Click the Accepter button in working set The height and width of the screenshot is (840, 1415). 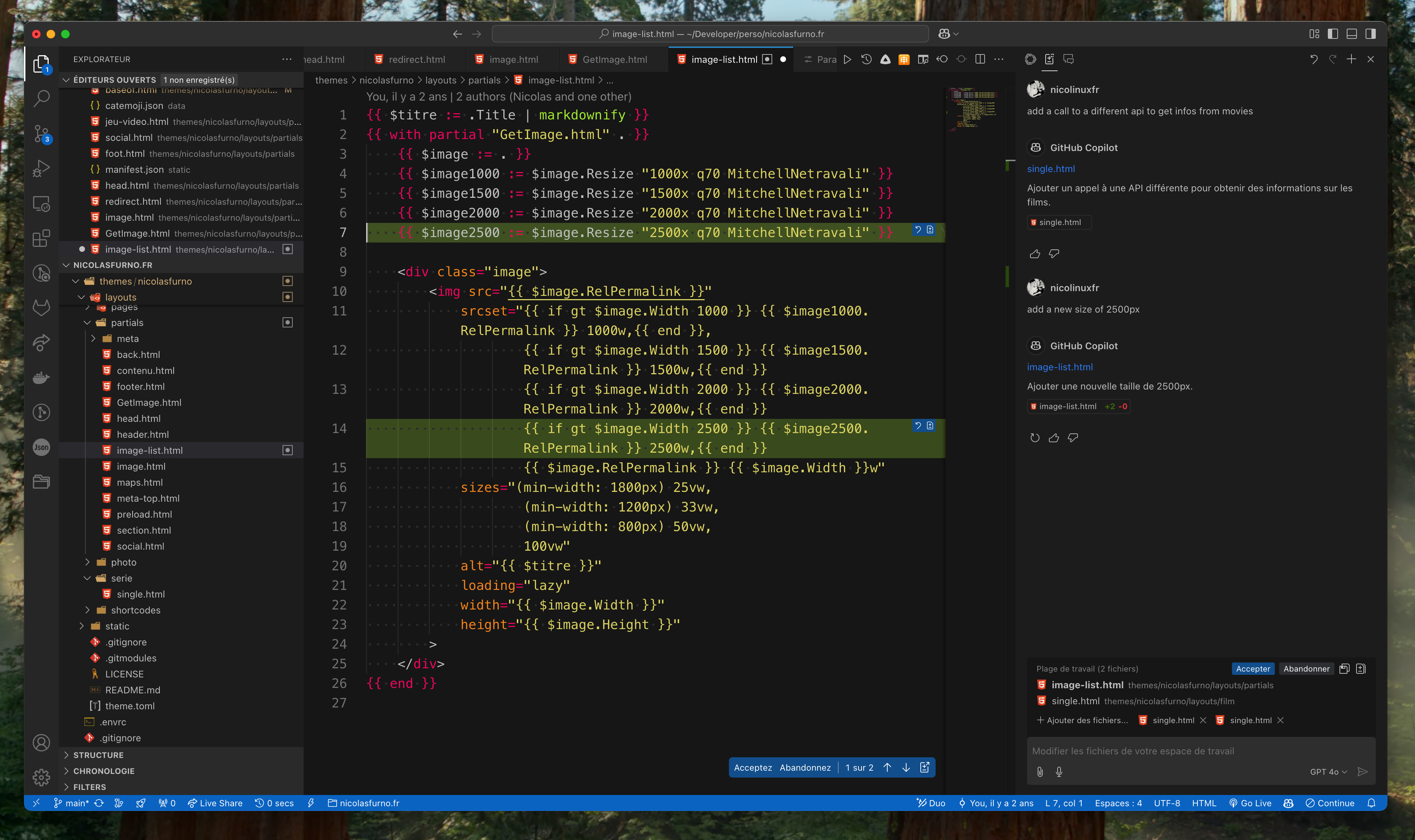pyautogui.click(x=1253, y=669)
